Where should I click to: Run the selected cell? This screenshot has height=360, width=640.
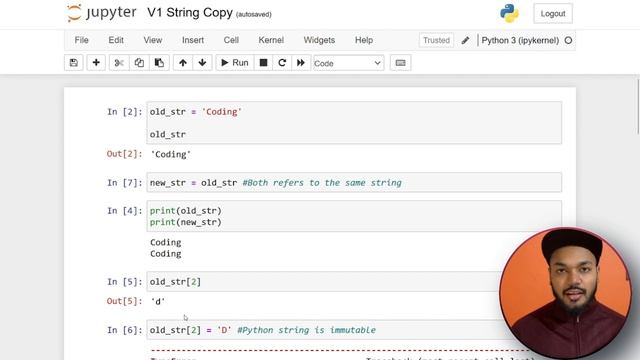(x=235, y=63)
